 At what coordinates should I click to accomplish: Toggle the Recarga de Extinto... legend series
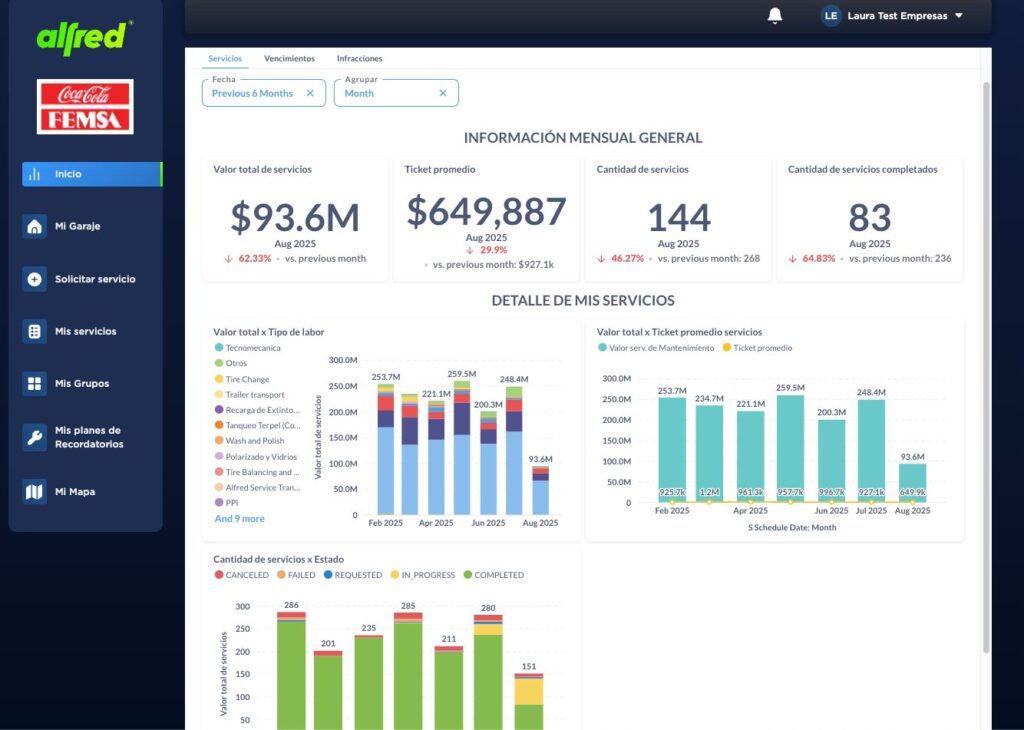click(257, 410)
